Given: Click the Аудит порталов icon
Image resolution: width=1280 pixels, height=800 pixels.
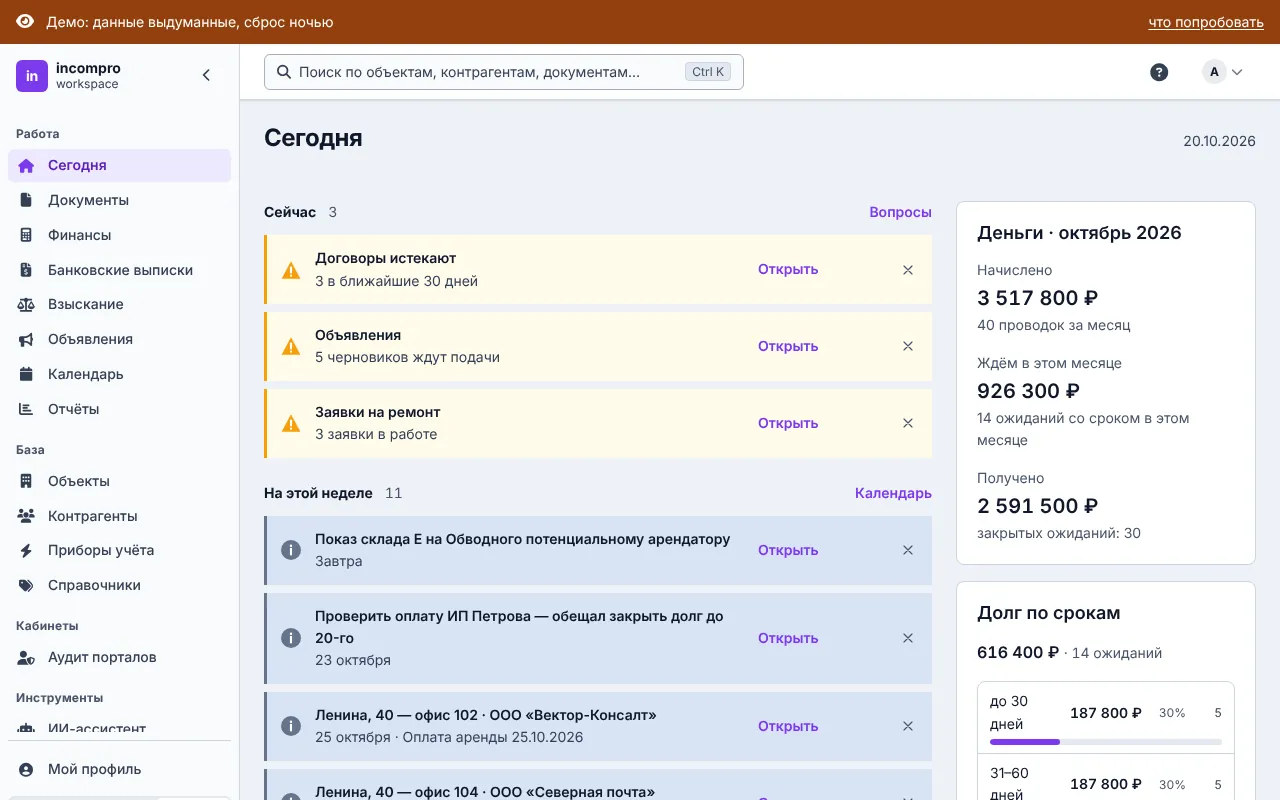Looking at the screenshot, I should coord(27,657).
